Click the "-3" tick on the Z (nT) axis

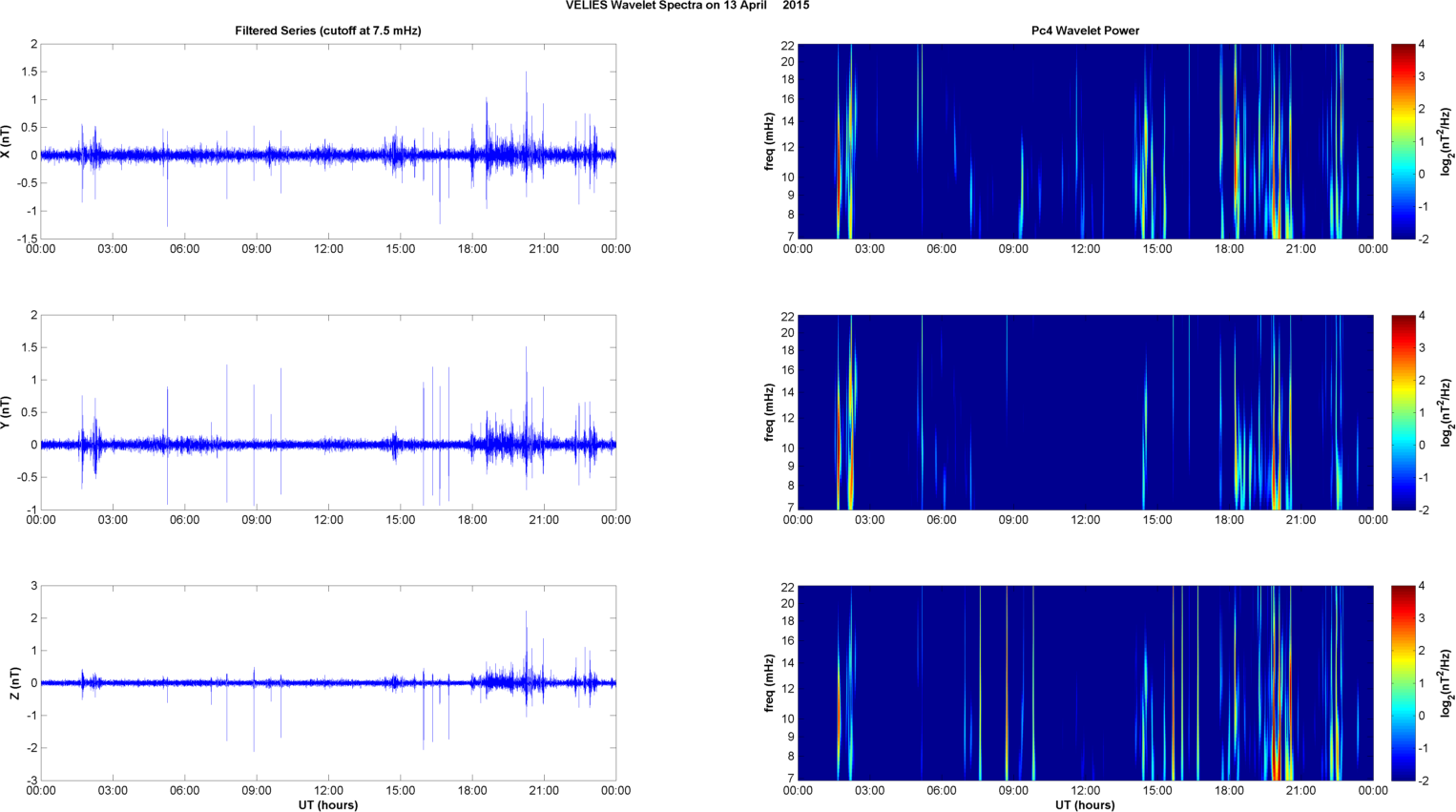click(x=32, y=781)
